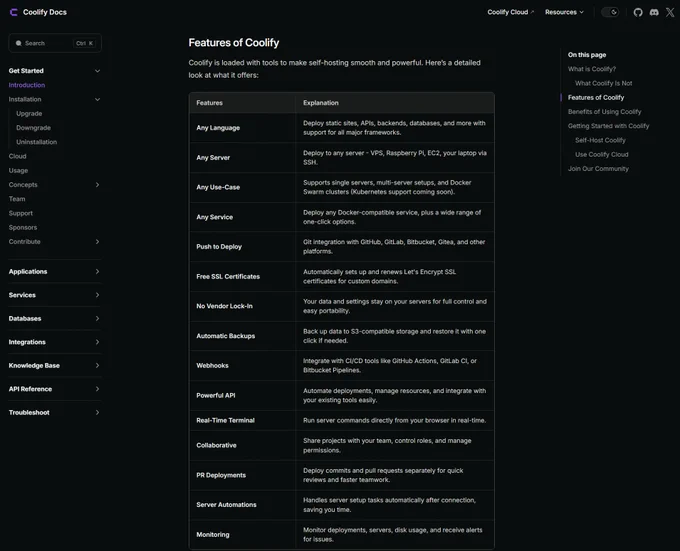This screenshot has height=551, width=680.
Task: Jump to 'Self-Host Coolify' outline link
Action: (x=600, y=140)
